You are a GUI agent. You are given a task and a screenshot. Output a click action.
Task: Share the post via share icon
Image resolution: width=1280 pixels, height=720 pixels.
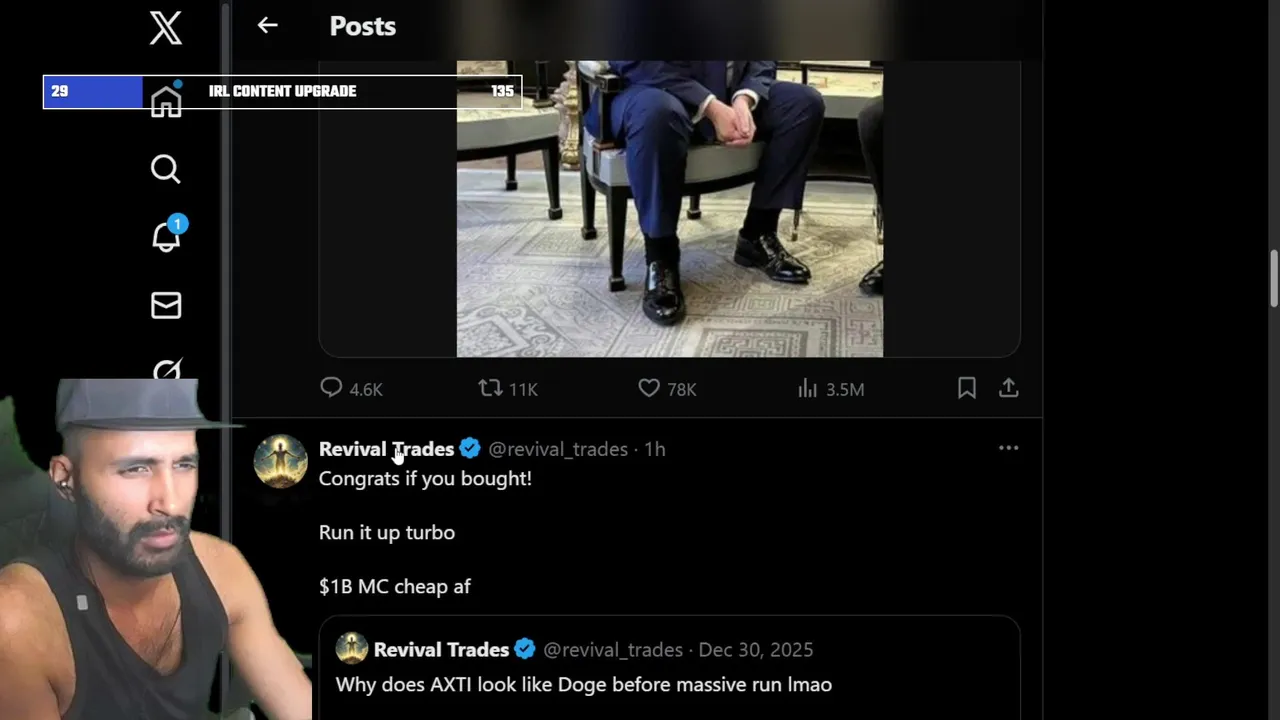point(1008,388)
